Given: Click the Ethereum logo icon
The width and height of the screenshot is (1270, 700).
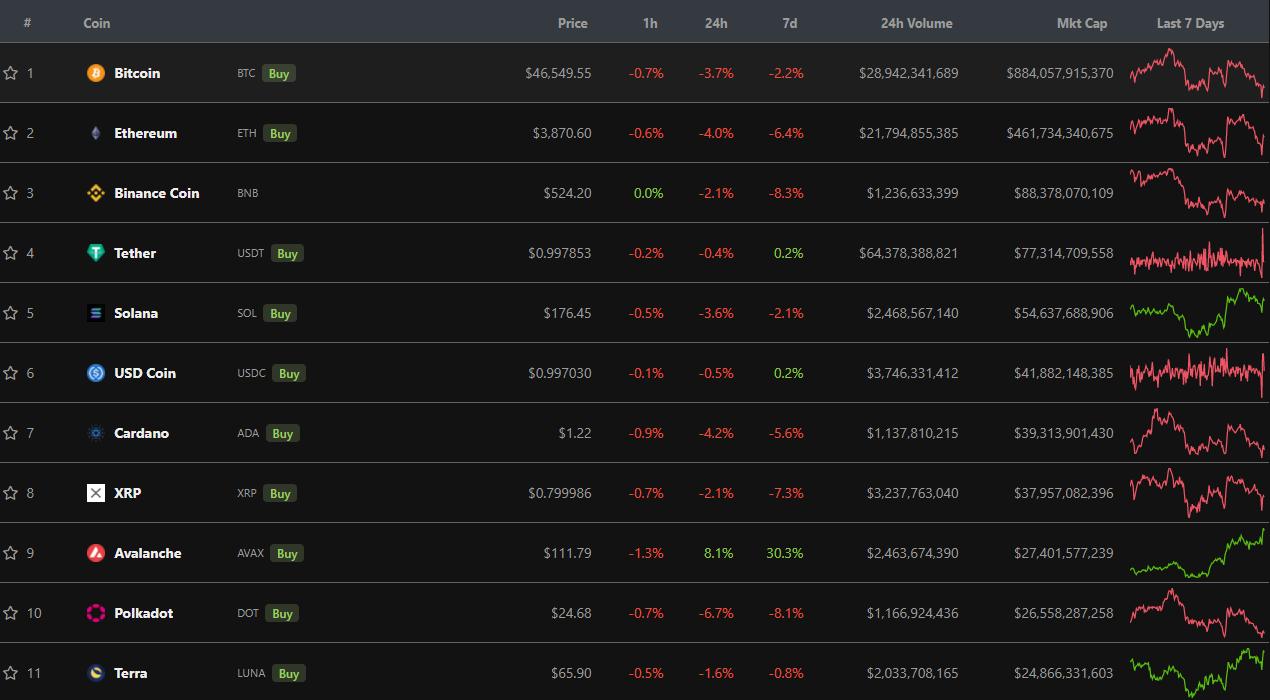Looking at the screenshot, I should 96,133.
